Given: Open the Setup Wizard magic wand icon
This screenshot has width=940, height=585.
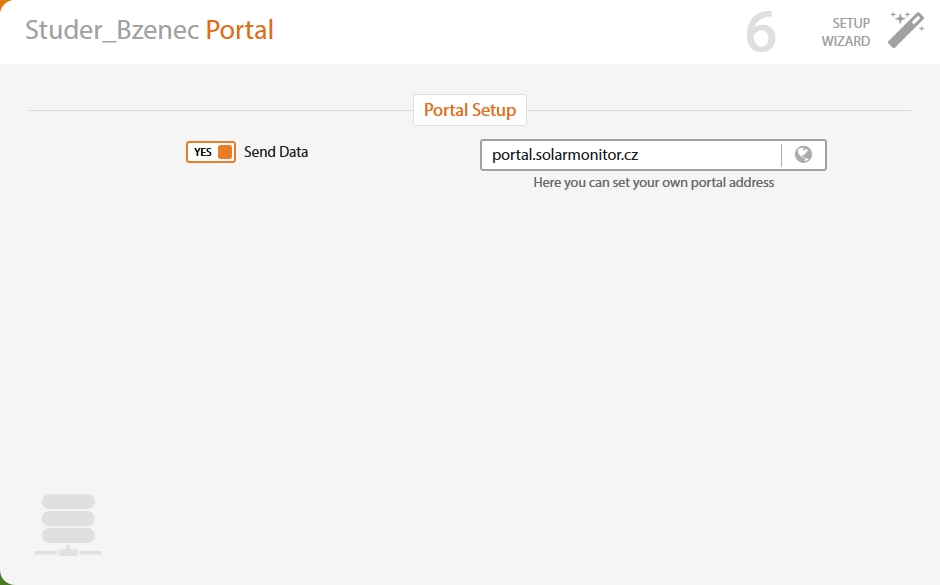Looking at the screenshot, I should point(906,30).
